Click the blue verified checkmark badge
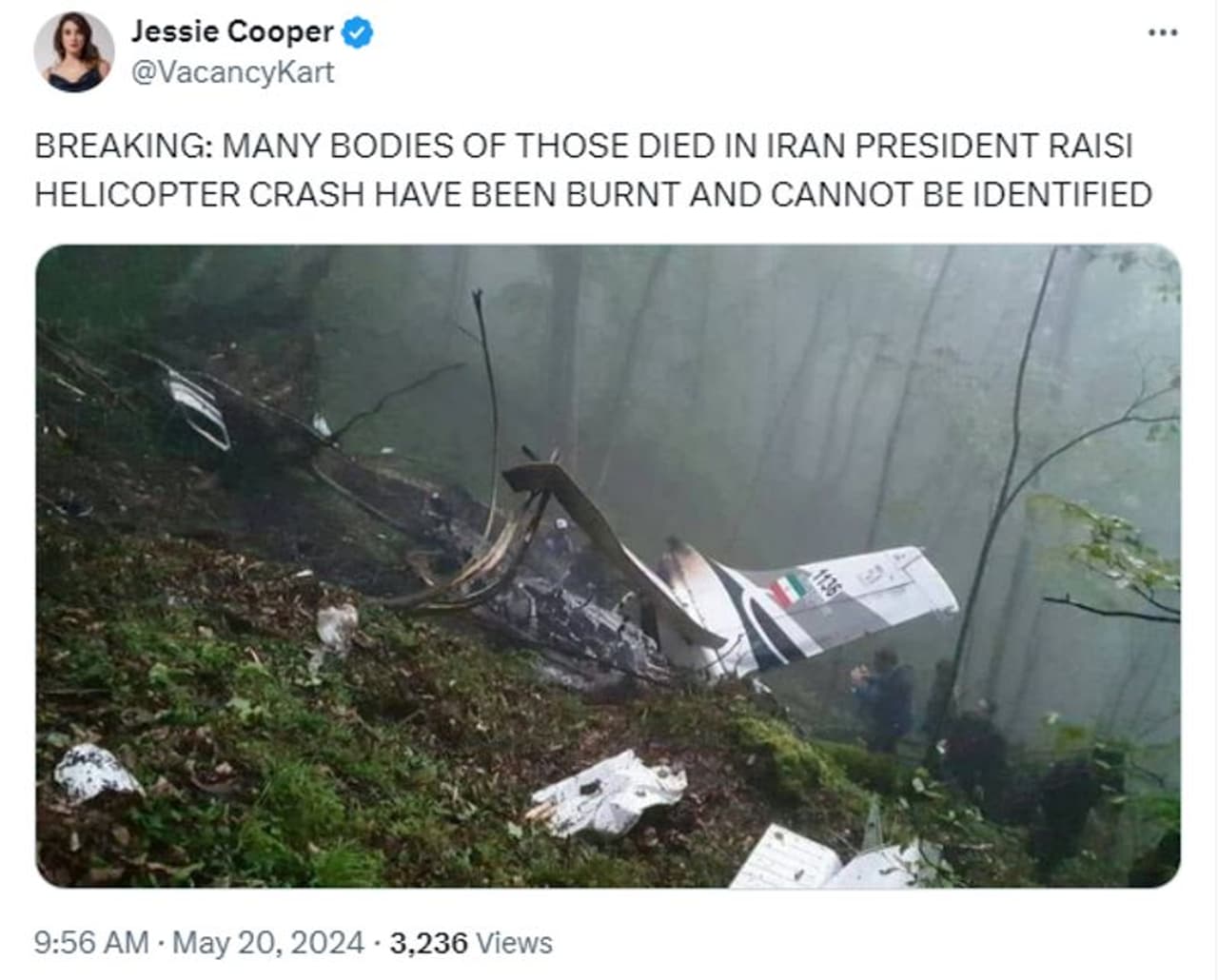 (358, 32)
